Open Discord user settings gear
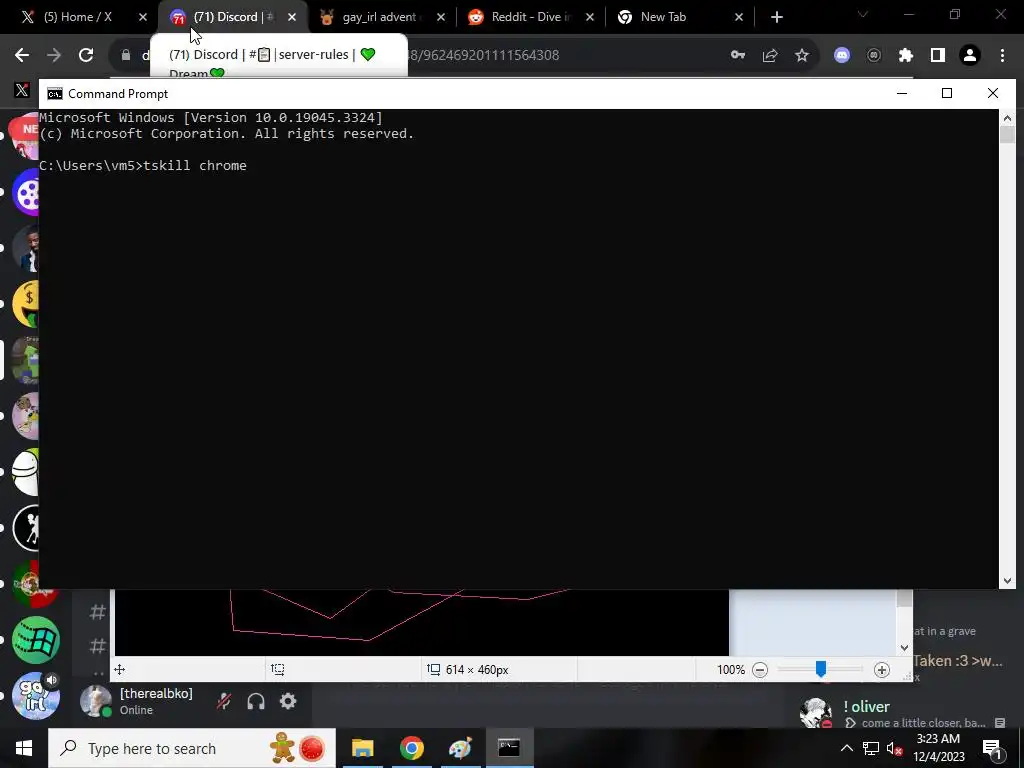Screen dimensions: 1024x768 (288, 701)
